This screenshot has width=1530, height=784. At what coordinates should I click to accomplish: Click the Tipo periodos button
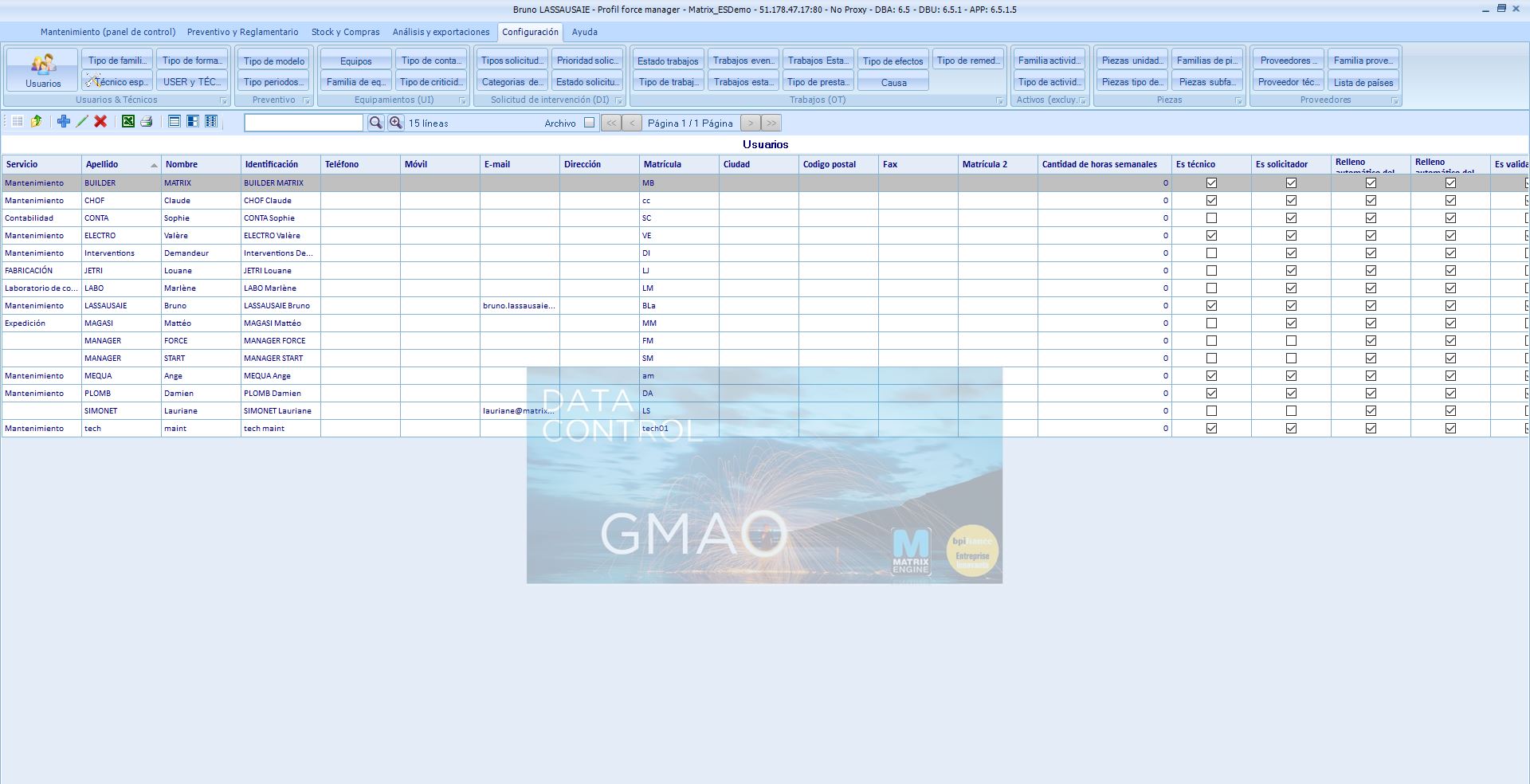(x=274, y=81)
